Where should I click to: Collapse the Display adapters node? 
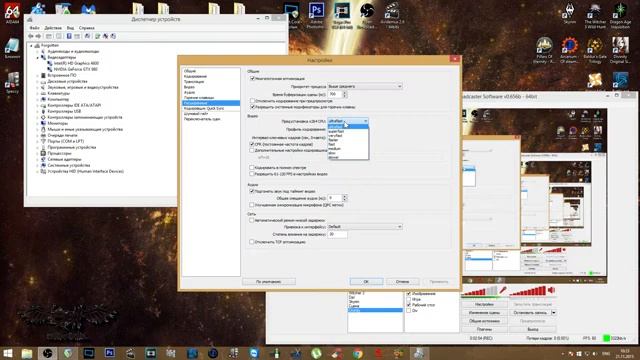coord(38,58)
